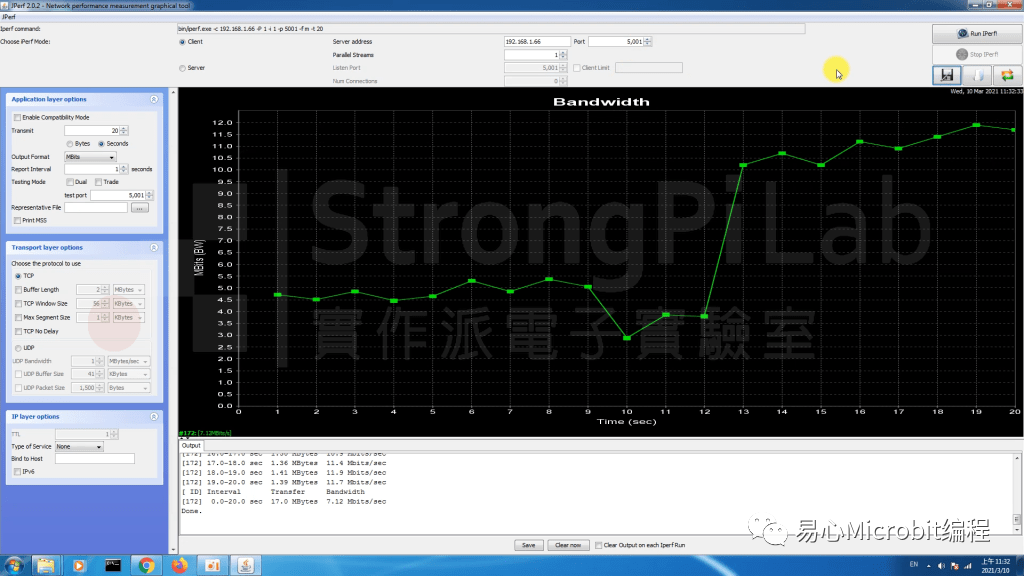Tick the Client Limit checkbox
This screenshot has width=1024, height=576.
coord(577,68)
